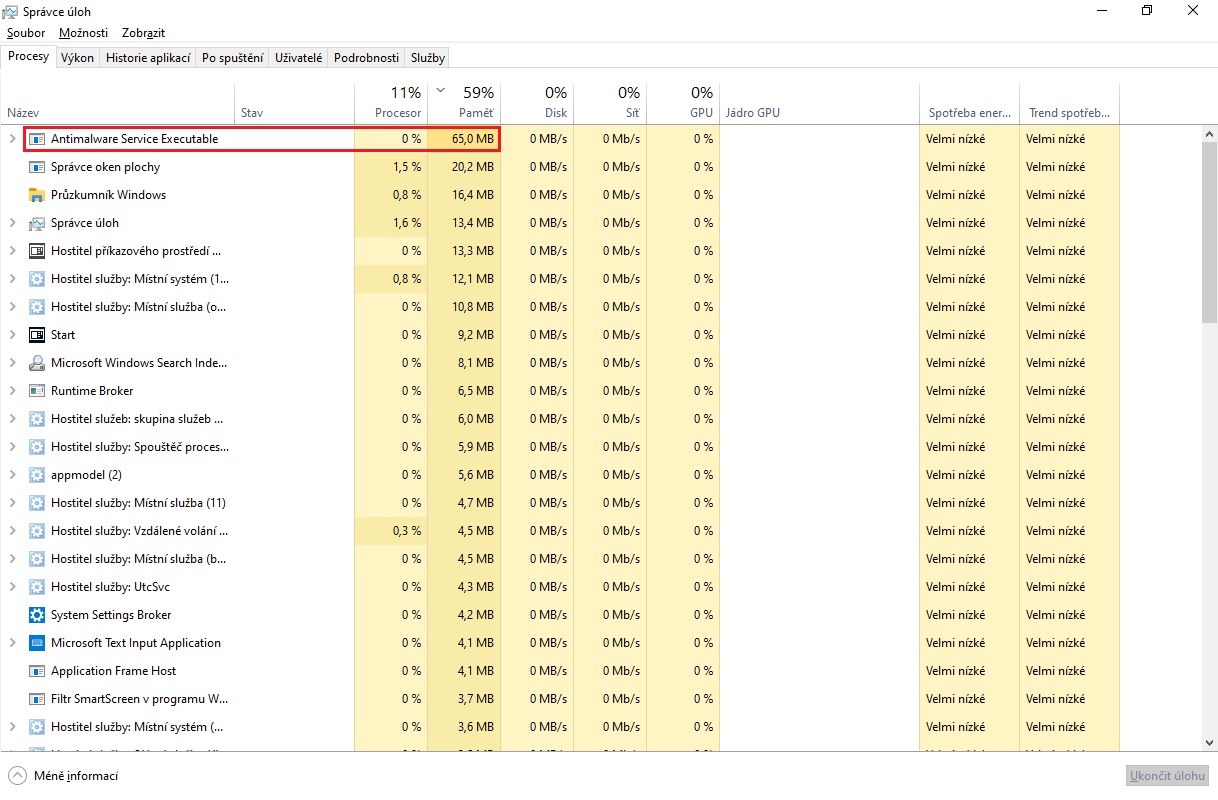
Task: Click the Application Frame Host icon
Action: point(37,671)
